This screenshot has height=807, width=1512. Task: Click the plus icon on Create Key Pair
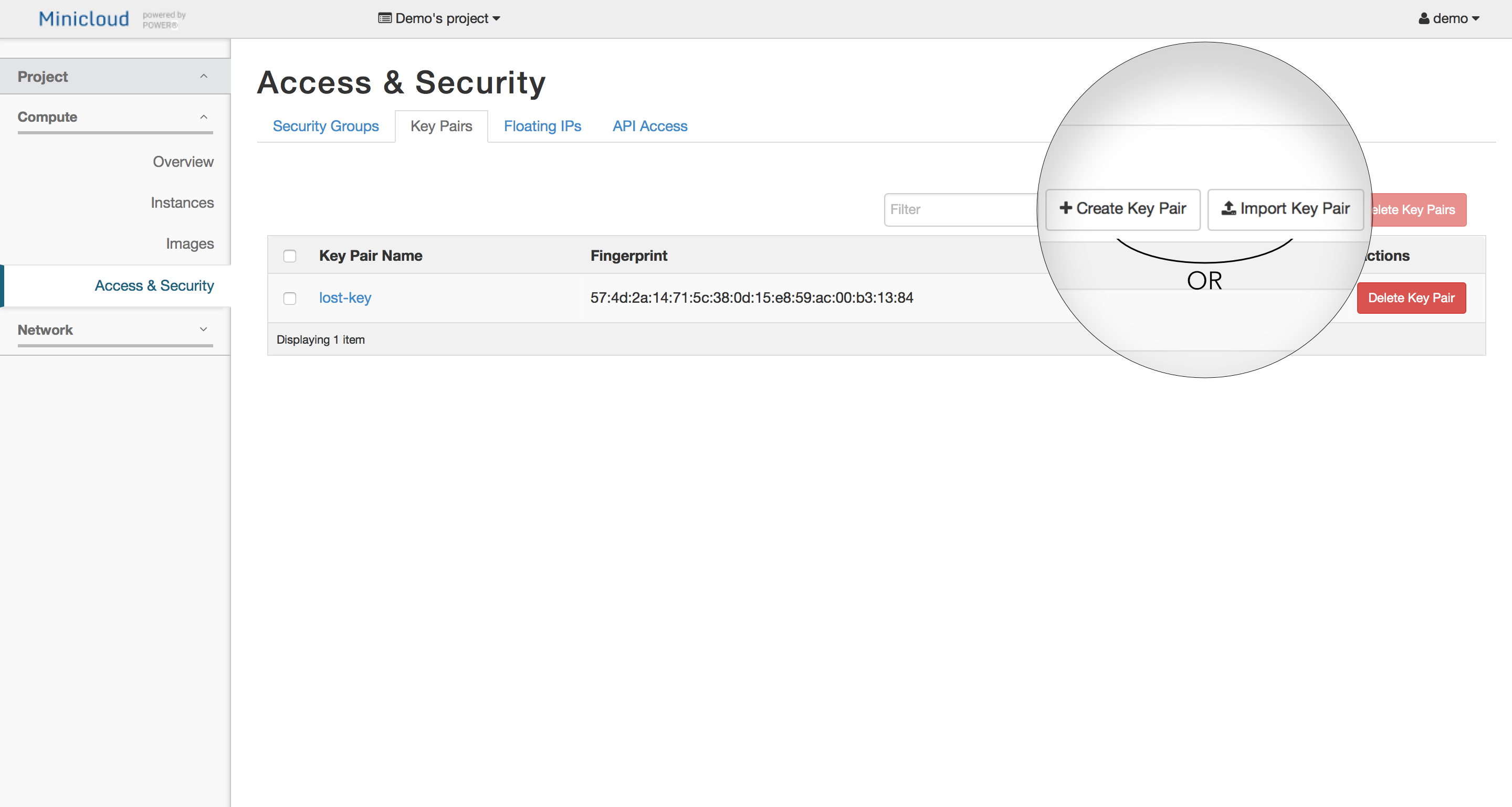(1065, 208)
